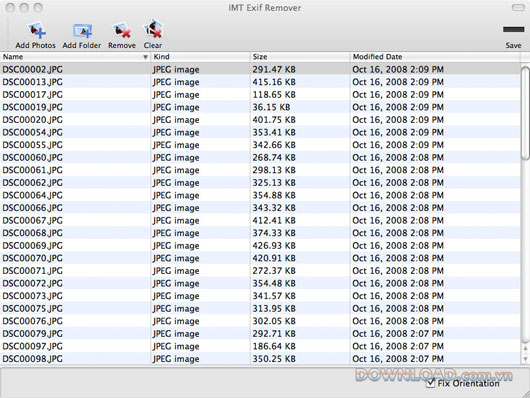Viewport: 530px width, 398px height.
Task: Select the file DSC00066.JPG
Action: [x=260, y=208]
